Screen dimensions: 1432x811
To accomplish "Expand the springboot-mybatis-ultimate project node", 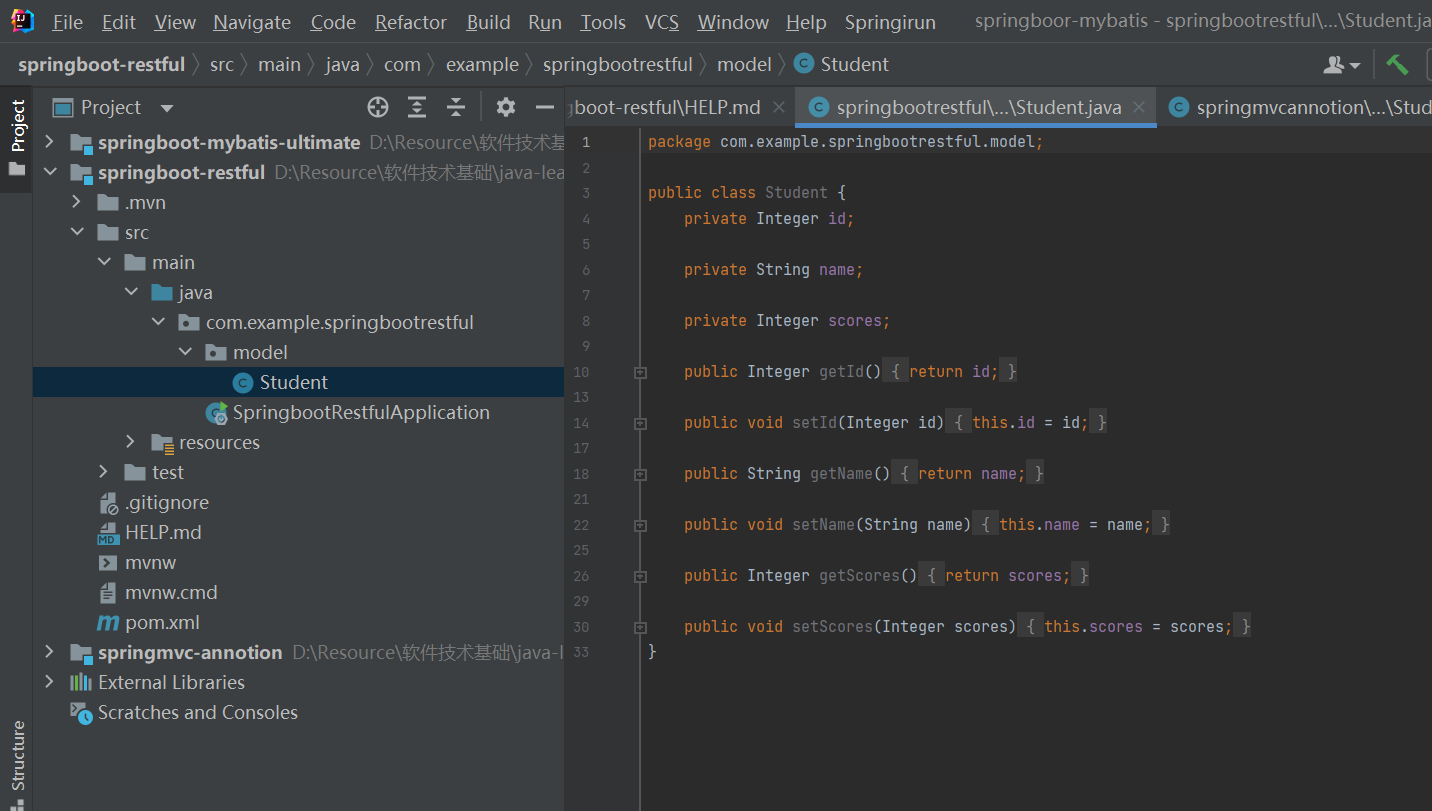I will coord(49,143).
